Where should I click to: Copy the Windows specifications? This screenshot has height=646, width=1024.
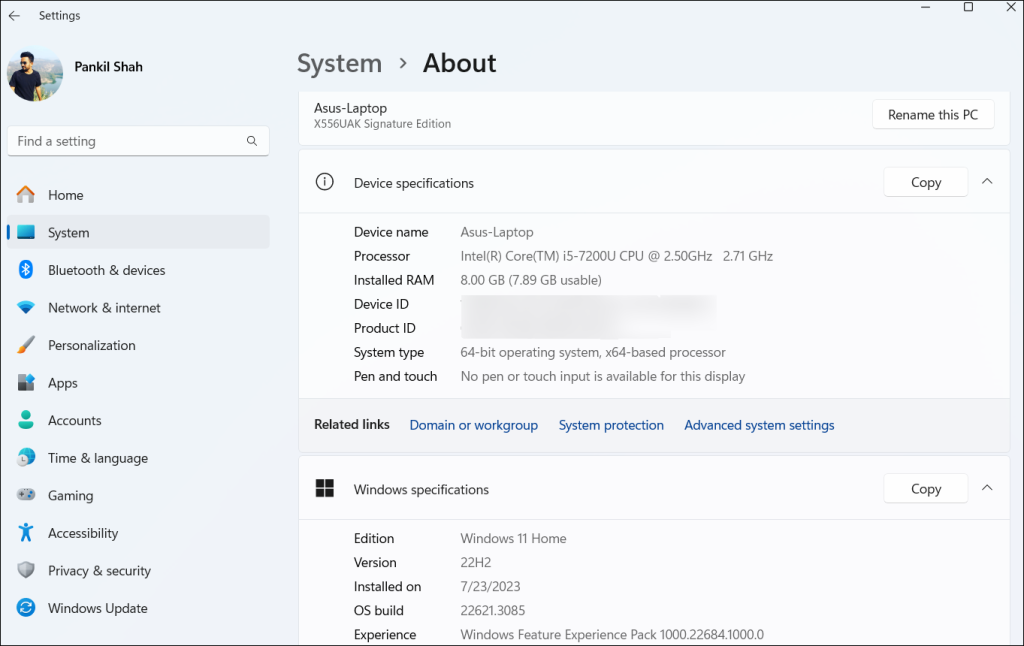[925, 489]
